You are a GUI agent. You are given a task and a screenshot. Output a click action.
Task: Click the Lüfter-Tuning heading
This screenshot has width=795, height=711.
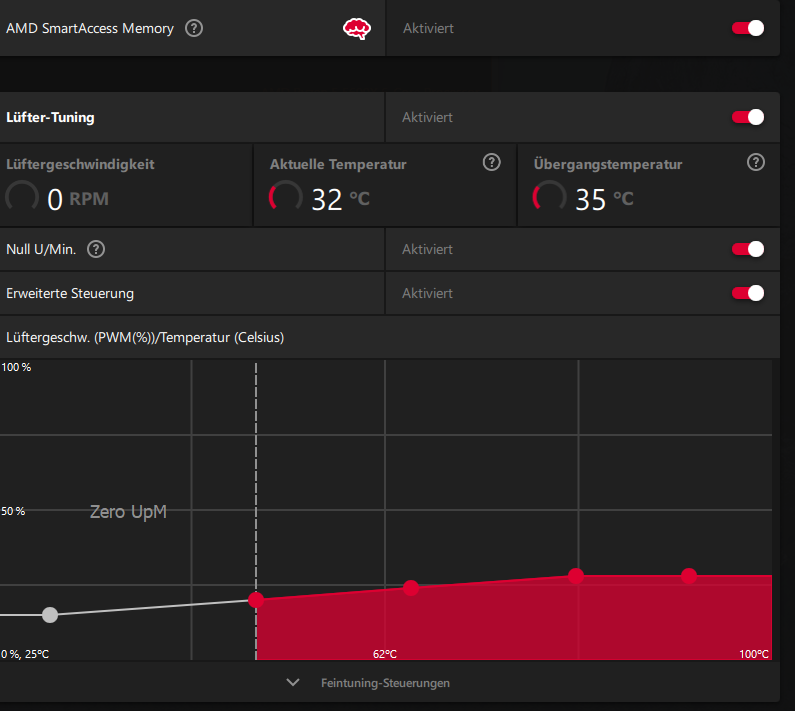coord(50,118)
